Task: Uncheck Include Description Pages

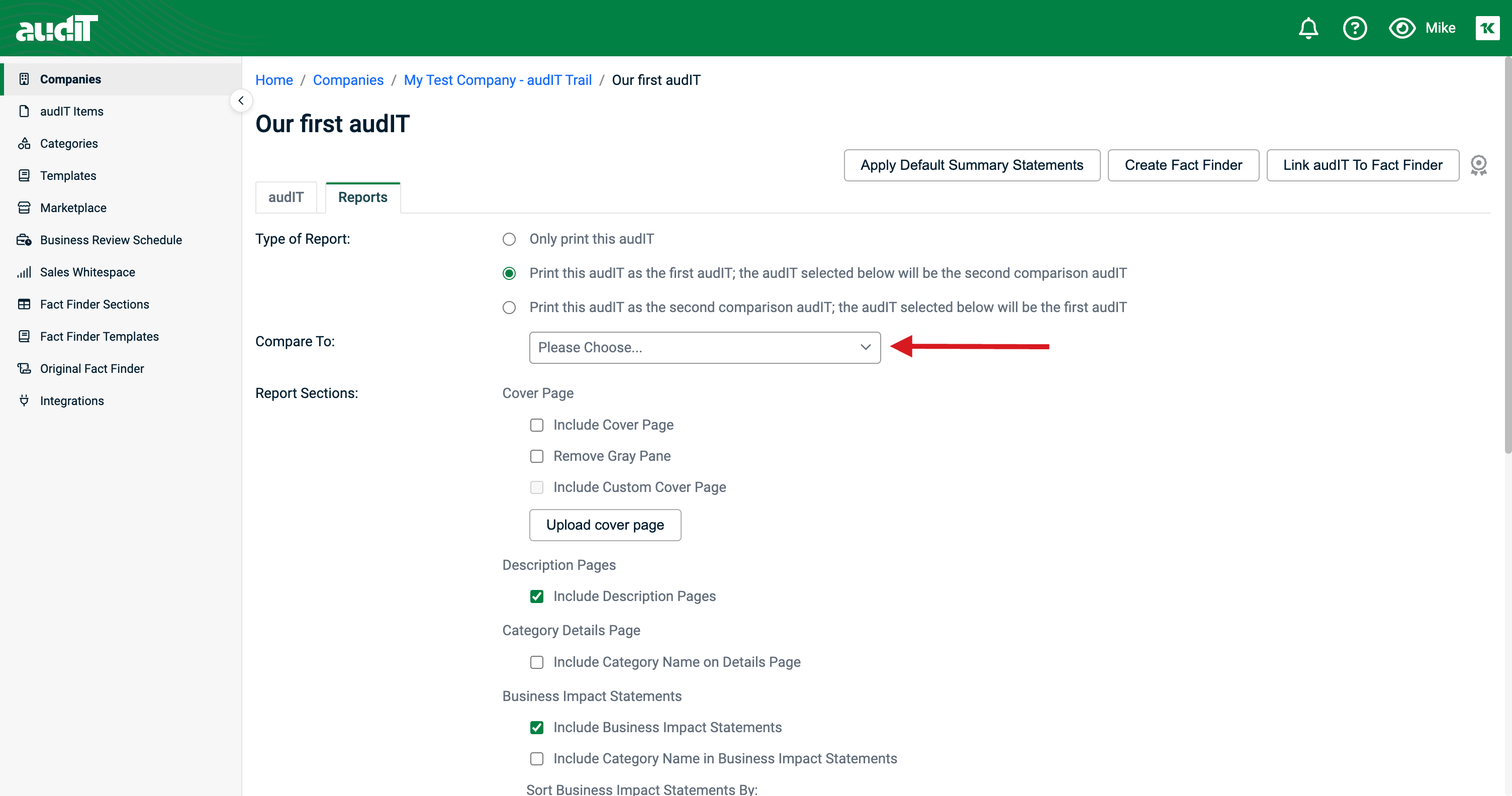Action: [536, 596]
